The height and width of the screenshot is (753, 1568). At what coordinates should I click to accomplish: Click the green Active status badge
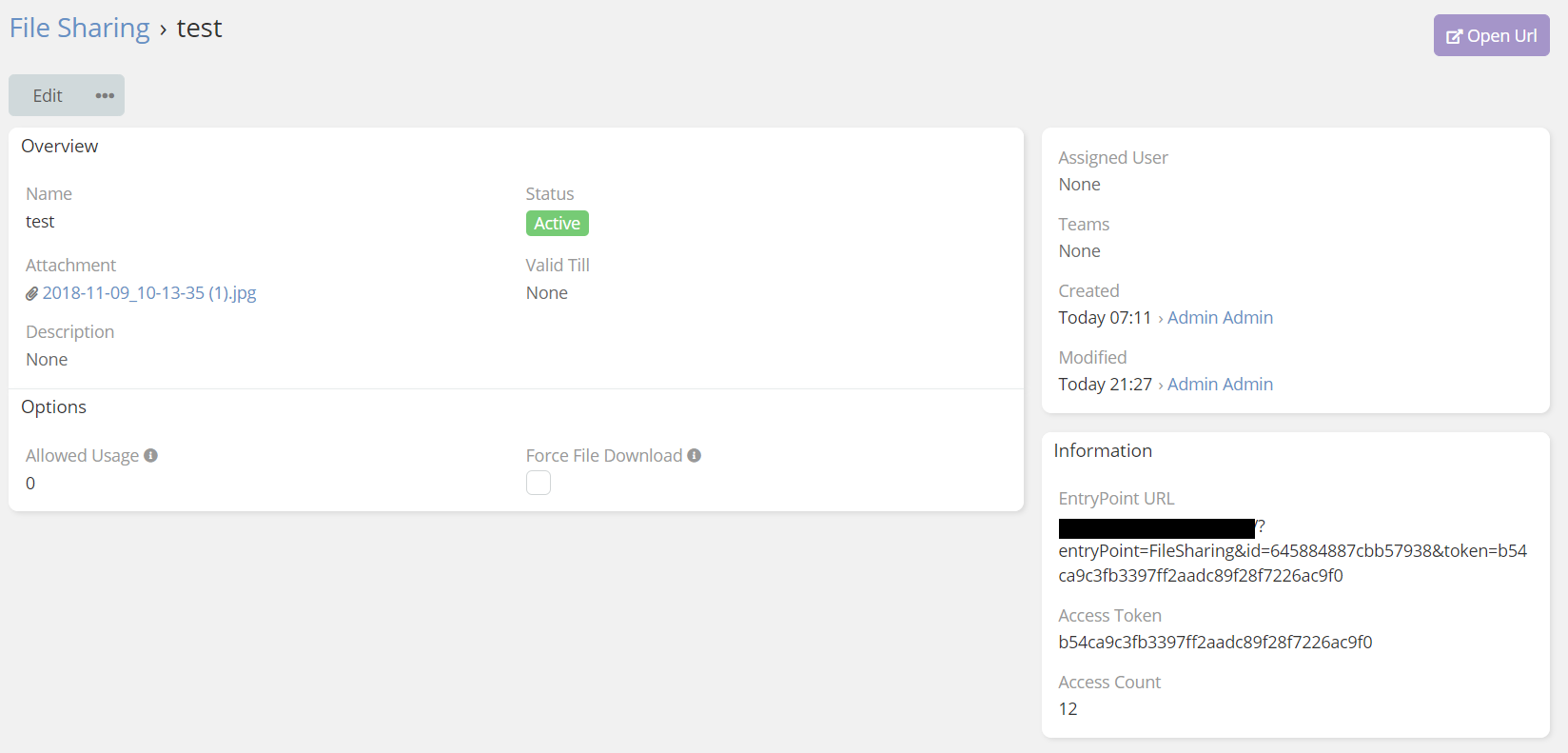point(557,224)
